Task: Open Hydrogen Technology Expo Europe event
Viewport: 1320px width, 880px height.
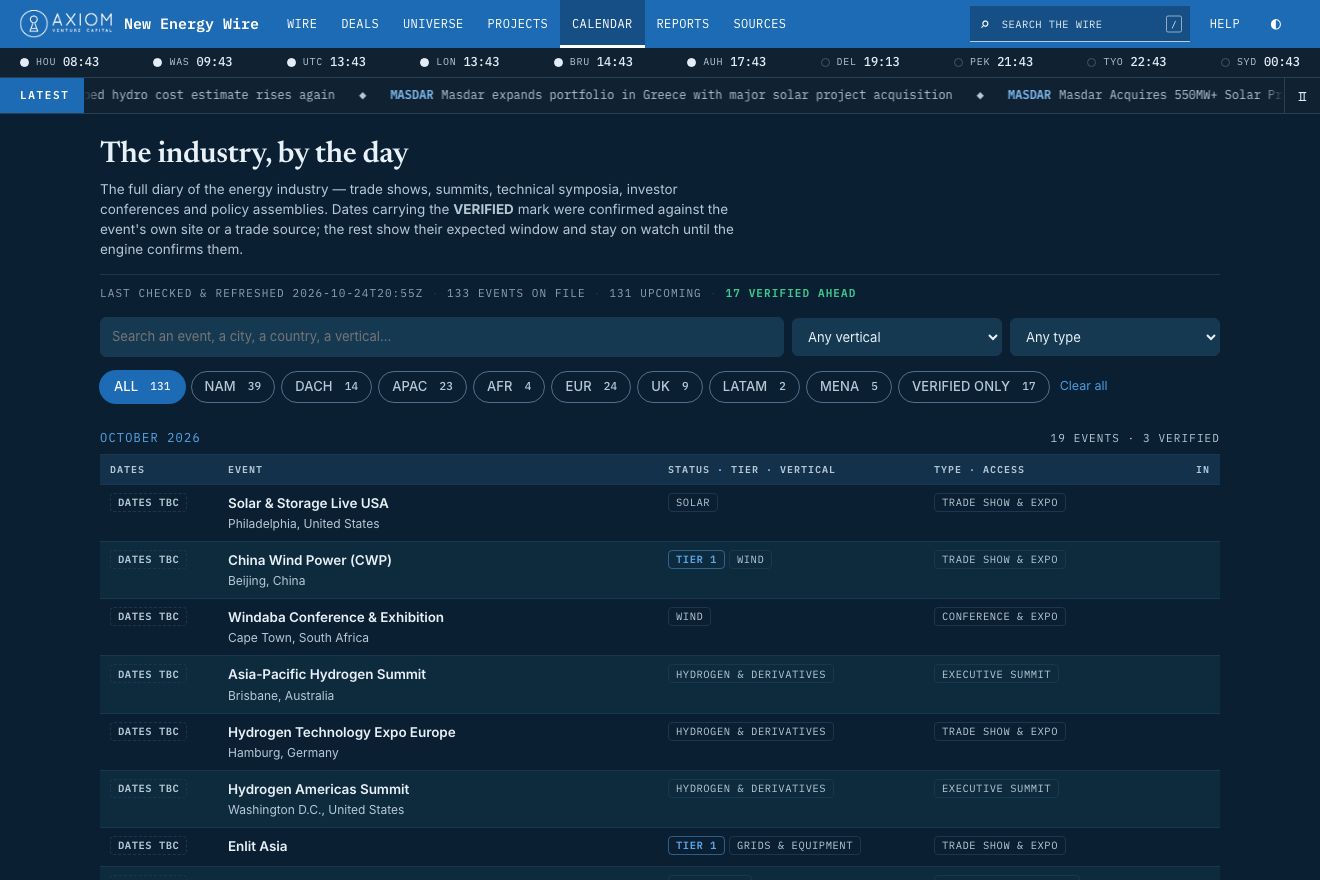Action: point(342,732)
